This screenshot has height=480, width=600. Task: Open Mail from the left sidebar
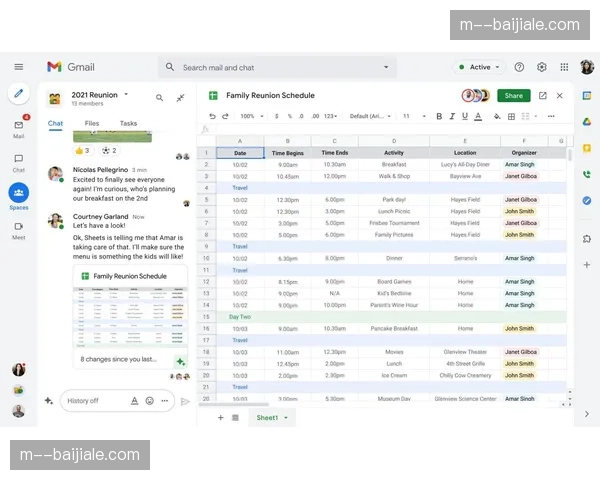[x=18, y=127]
